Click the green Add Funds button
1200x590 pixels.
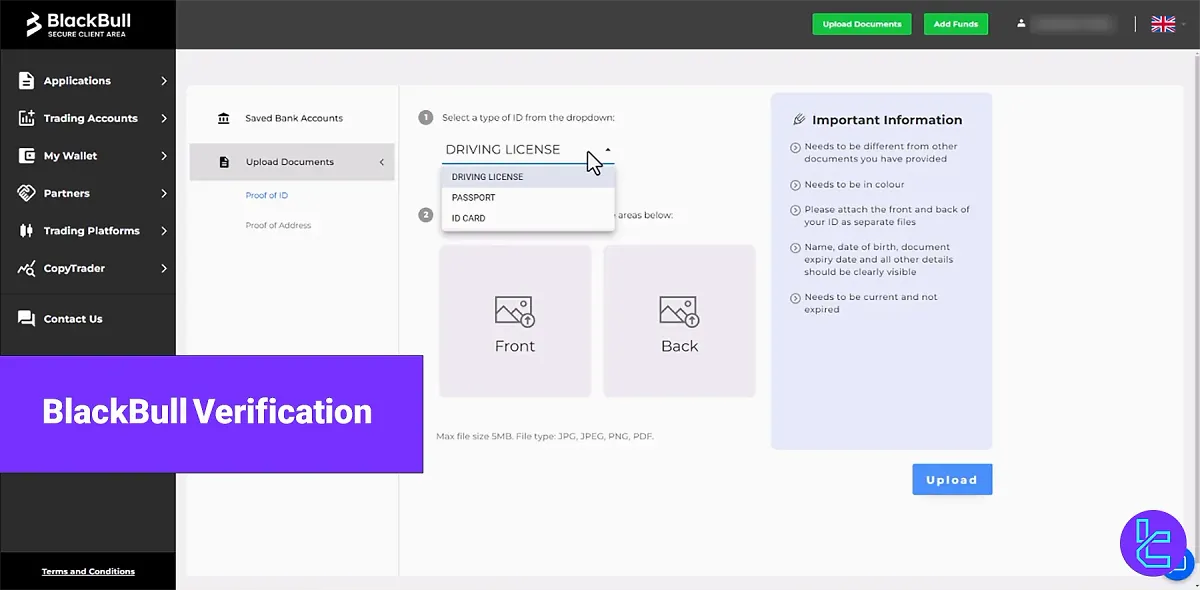pos(955,24)
